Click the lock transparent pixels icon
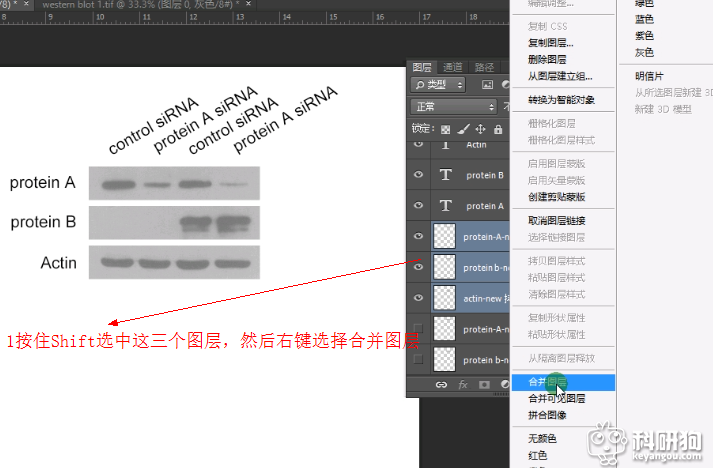The image size is (713, 468). [446, 129]
